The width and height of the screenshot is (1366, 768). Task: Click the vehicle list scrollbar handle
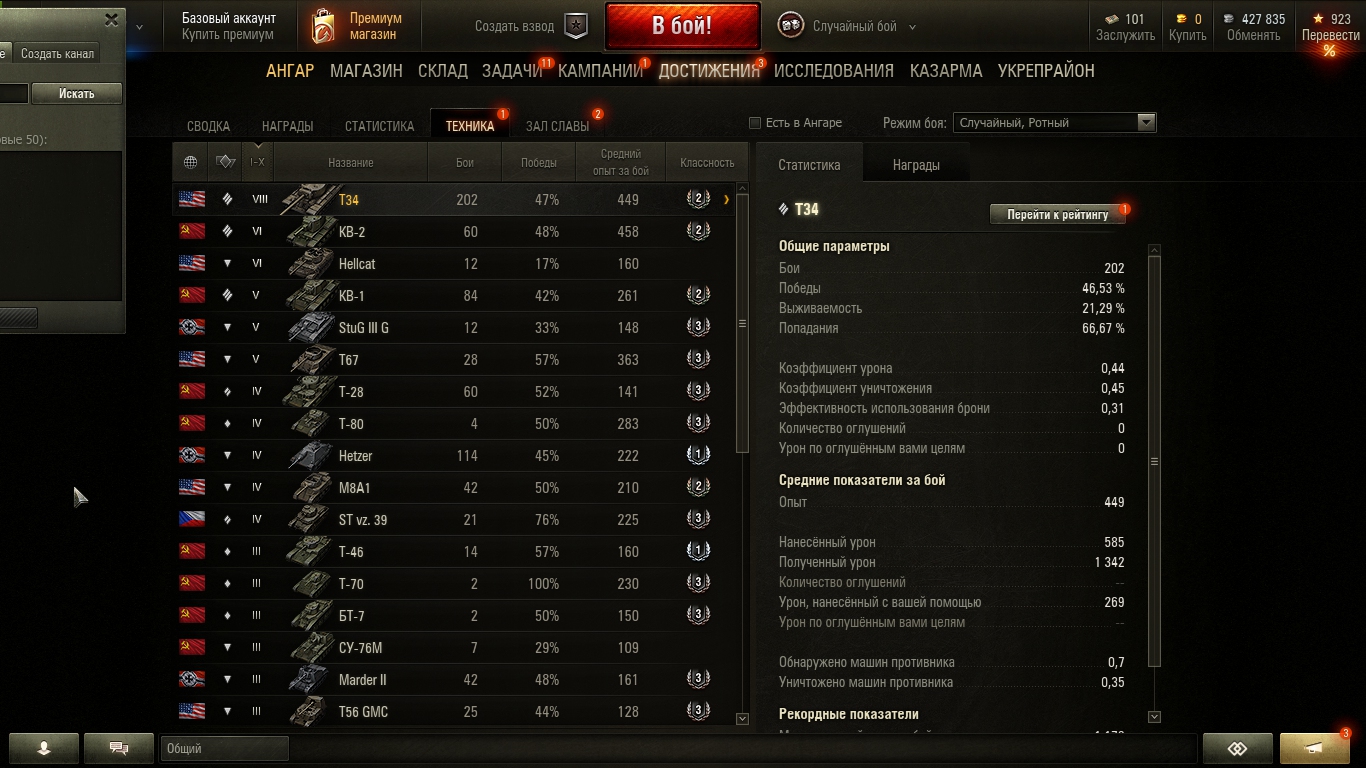742,323
